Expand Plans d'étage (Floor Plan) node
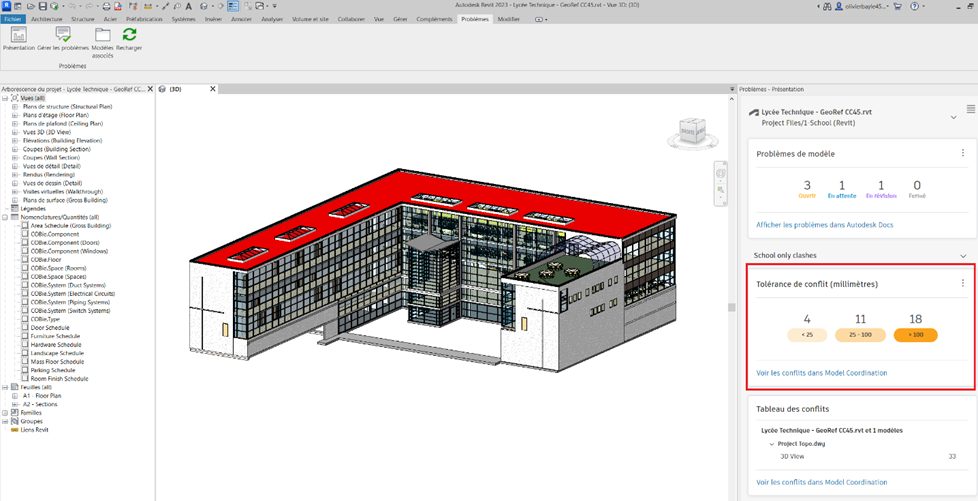The width and height of the screenshot is (978, 501). [x=14, y=115]
